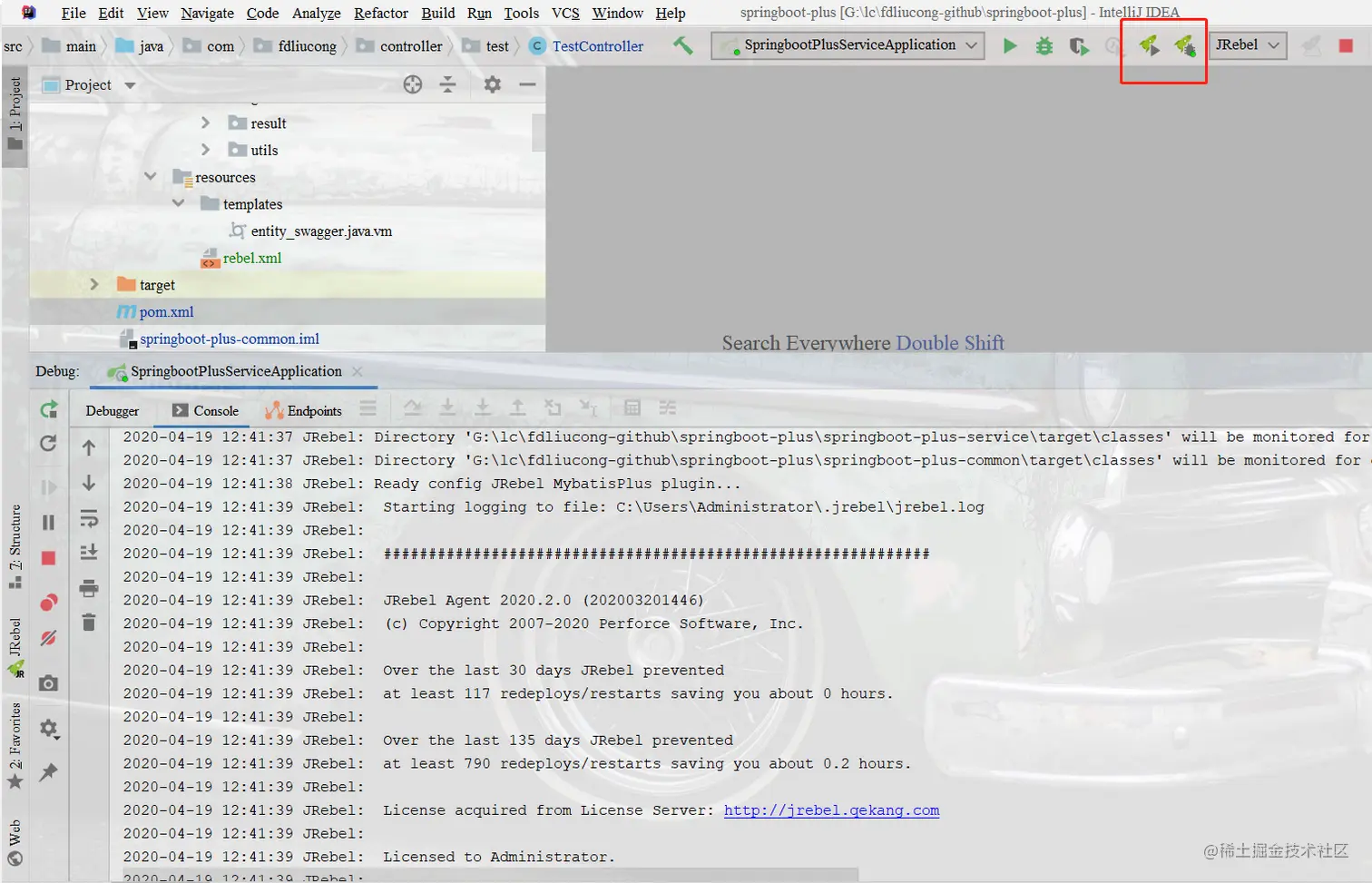The width and height of the screenshot is (1372, 883).
Task: Click the down arrow in console gutter
Action: 89,482
